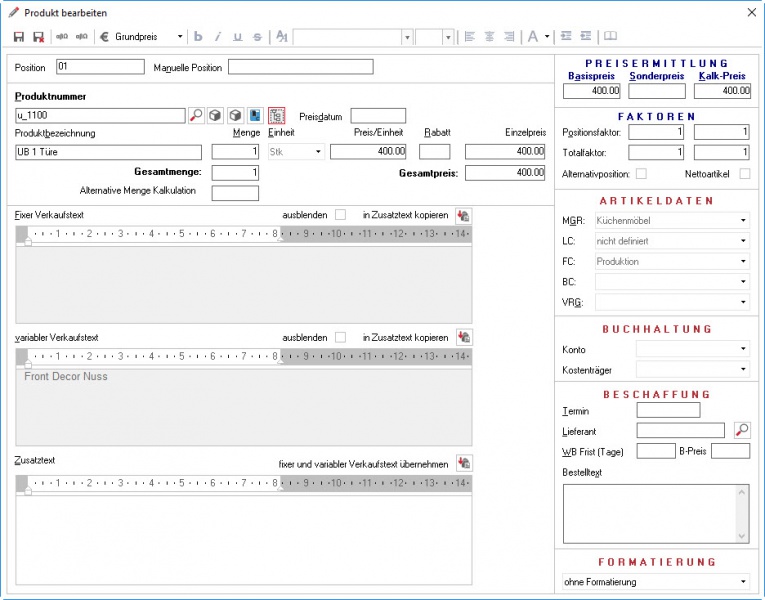Click the Sonderpreis link label
The image size is (765, 600).
point(657,76)
